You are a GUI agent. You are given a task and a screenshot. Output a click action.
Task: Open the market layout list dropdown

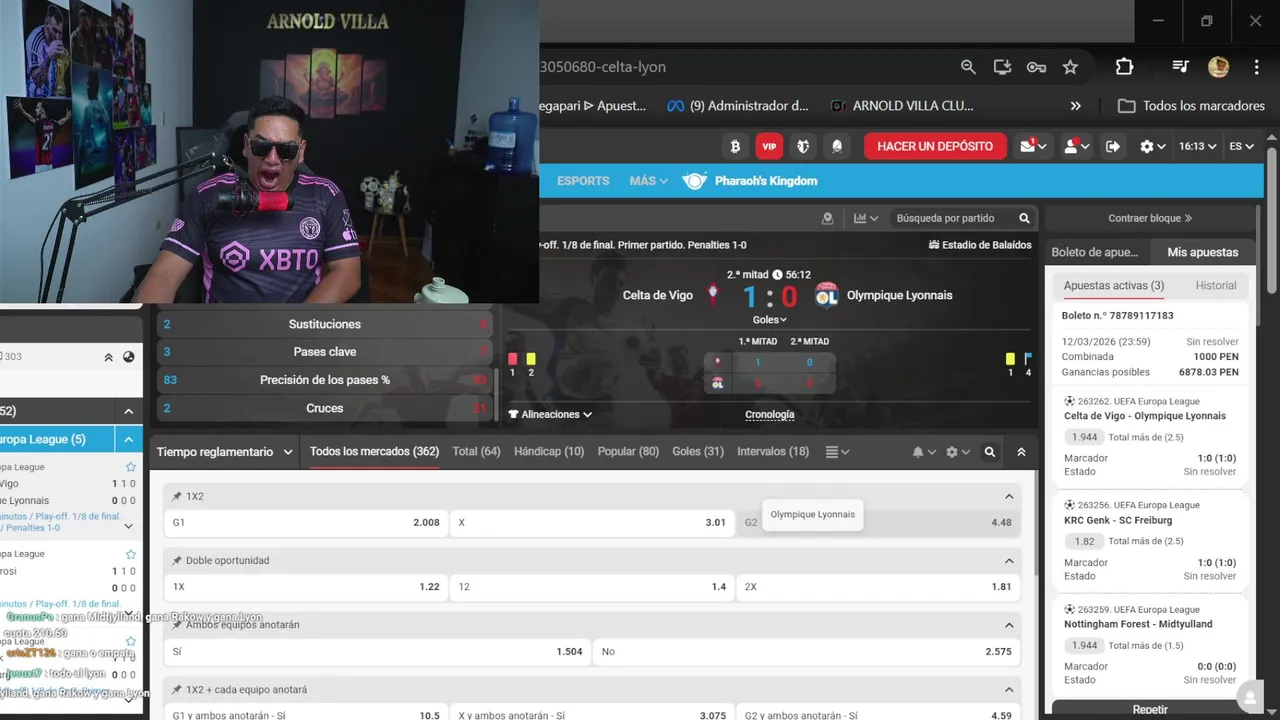(x=837, y=452)
